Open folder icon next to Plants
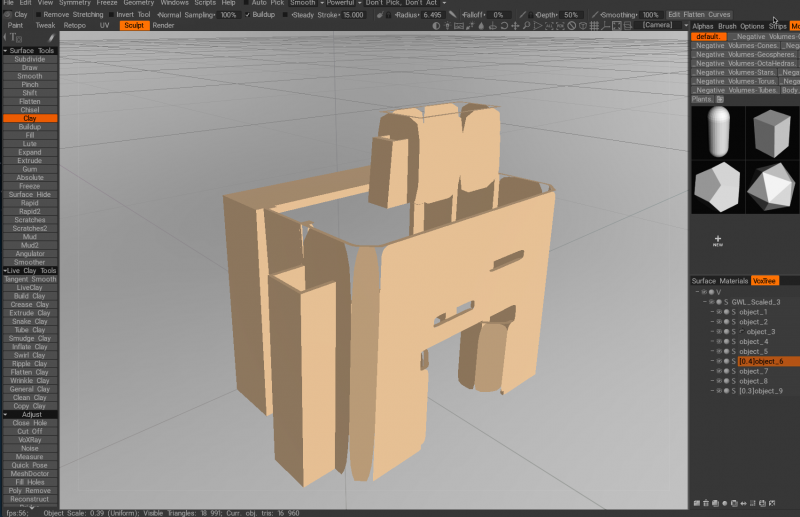Screen dimensions: 800x517 coord(720,99)
